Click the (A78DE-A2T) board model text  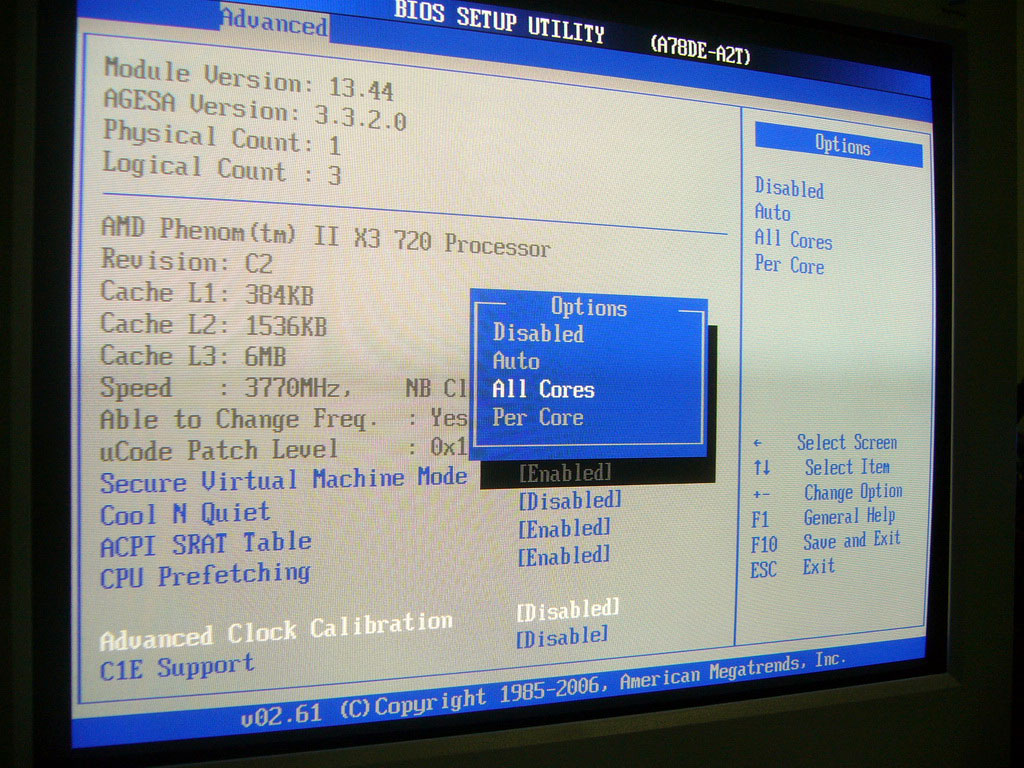(x=700, y=50)
